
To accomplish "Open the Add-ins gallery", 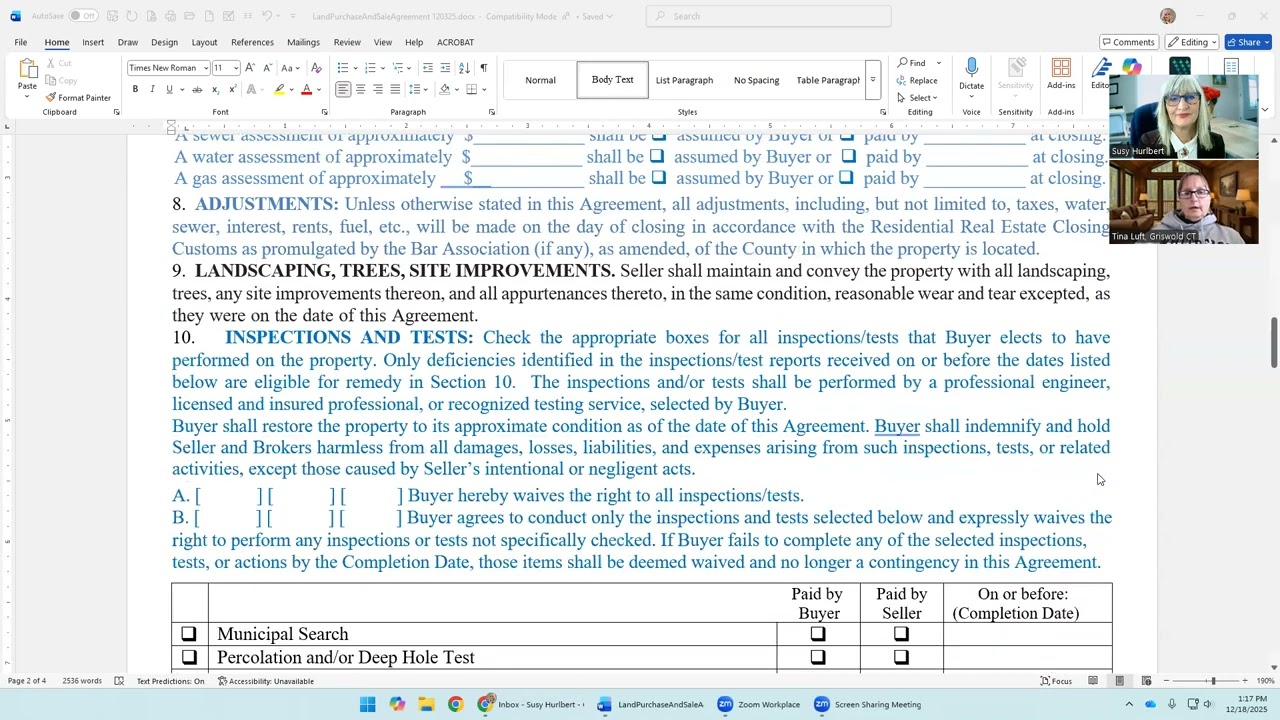I will point(1061,75).
